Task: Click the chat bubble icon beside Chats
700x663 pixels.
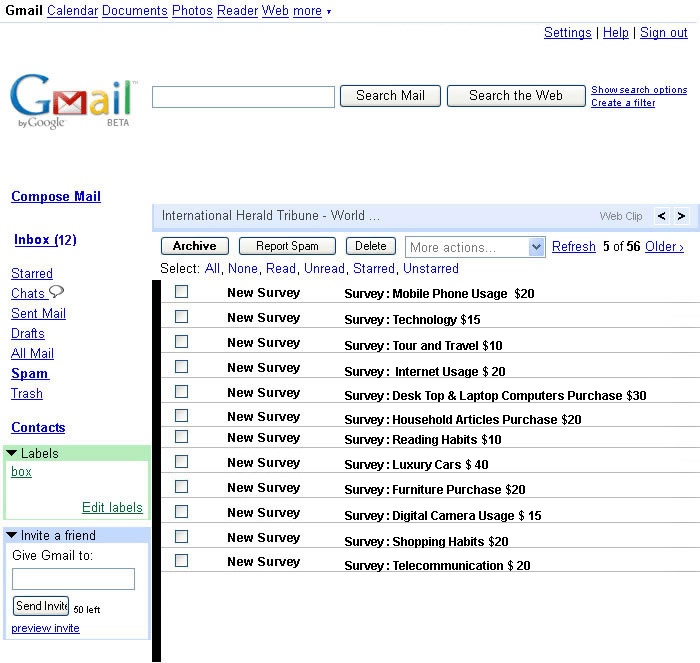Action: [x=56, y=292]
